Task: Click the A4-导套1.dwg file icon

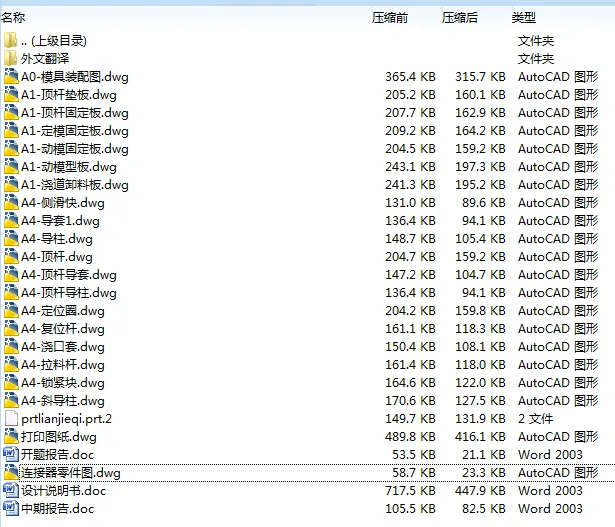Action: [x=11, y=221]
